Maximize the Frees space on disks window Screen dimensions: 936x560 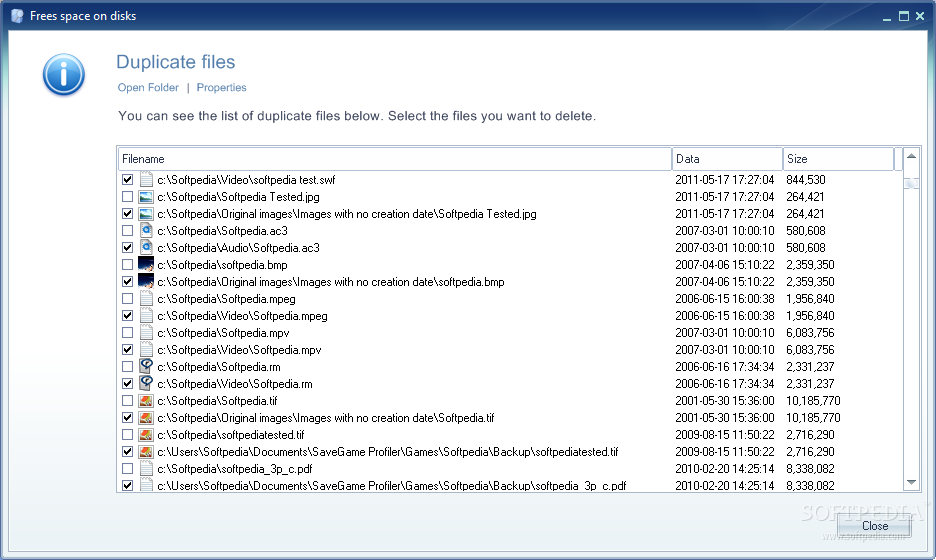click(x=904, y=17)
